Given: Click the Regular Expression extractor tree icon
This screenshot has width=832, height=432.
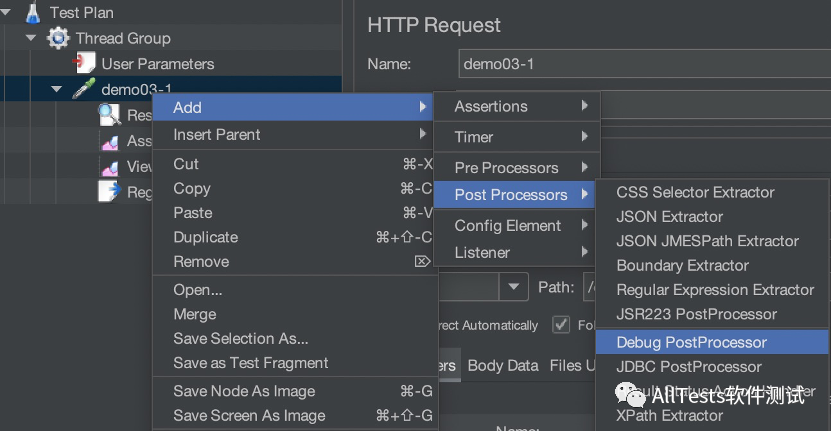Looking at the screenshot, I should tap(110, 192).
